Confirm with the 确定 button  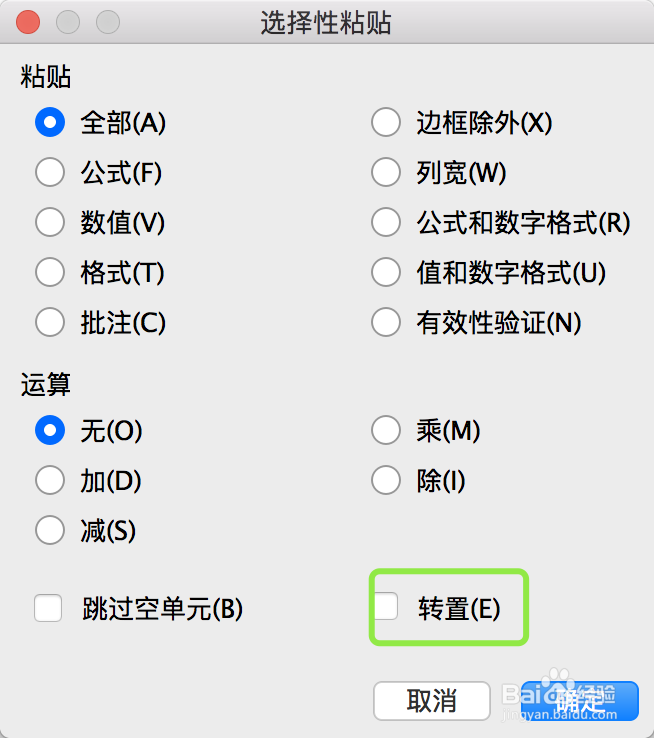tap(579, 701)
